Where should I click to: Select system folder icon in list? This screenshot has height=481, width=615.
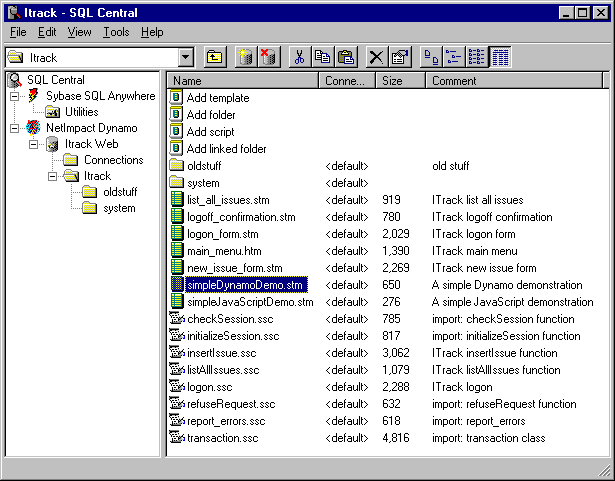tap(176, 182)
